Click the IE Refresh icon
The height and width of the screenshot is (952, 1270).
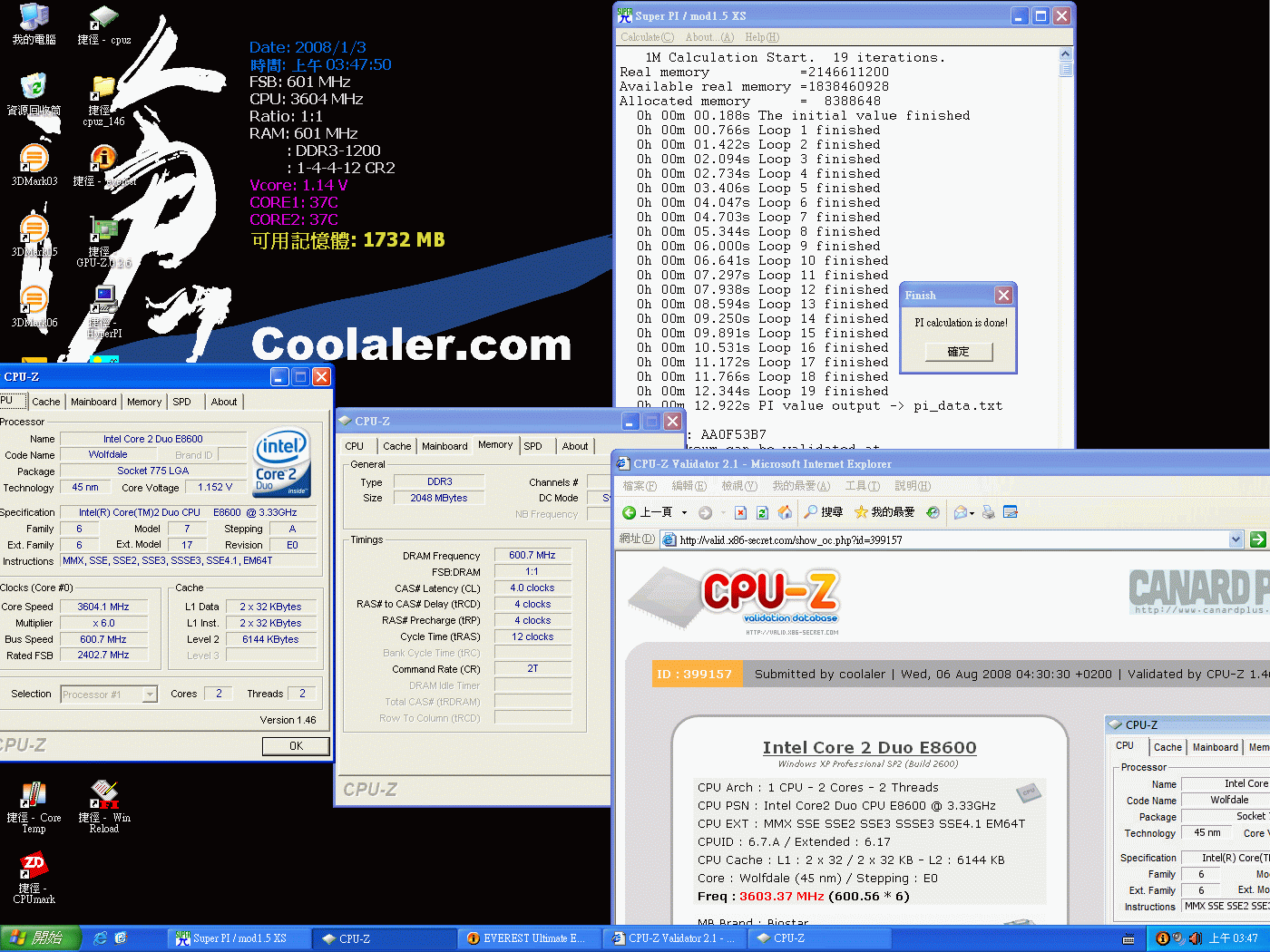(x=762, y=512)
